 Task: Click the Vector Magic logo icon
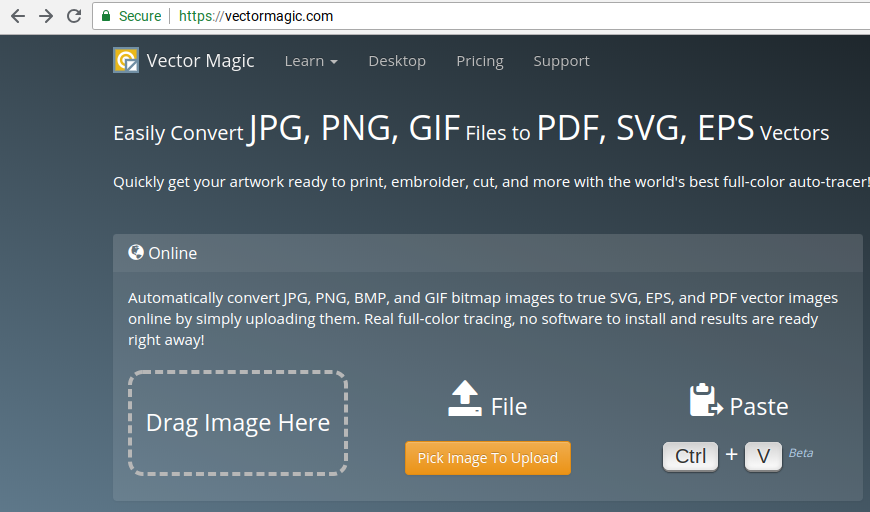(x=126, y=61)
